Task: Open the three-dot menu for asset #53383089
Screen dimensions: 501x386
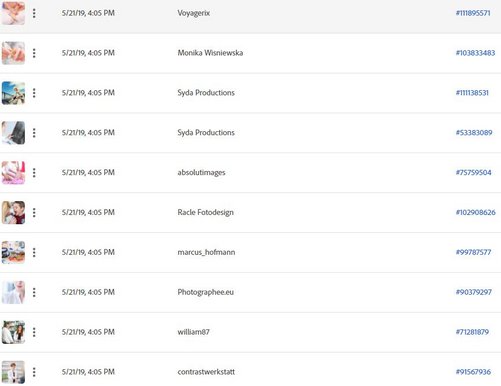Action: tap(34, 133)
